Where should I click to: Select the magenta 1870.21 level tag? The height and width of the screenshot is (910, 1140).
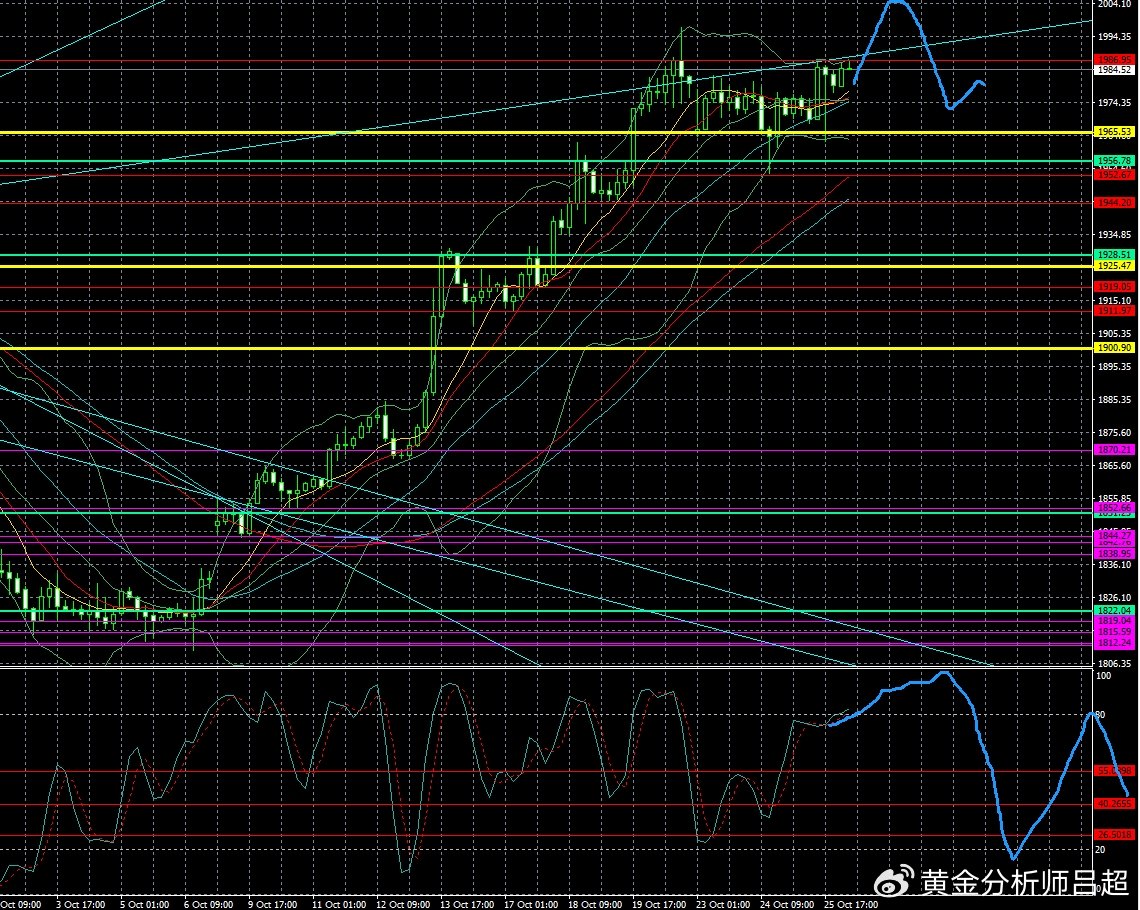(1114, 450)
